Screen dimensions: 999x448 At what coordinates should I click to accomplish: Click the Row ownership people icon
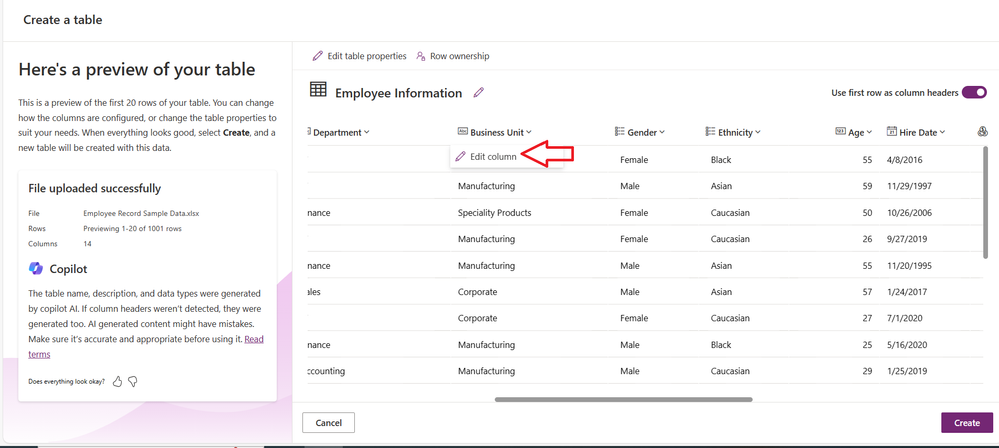tap(420, 56)
